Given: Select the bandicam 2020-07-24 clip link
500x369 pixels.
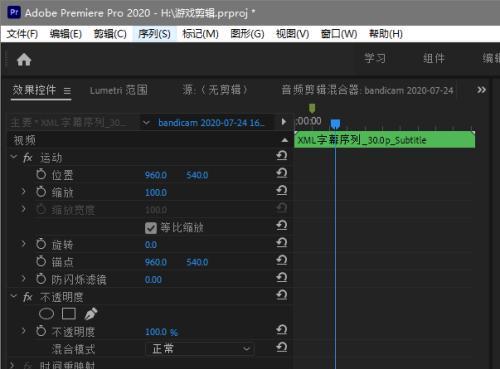Looking at the screenshot, I should (211, 123).
